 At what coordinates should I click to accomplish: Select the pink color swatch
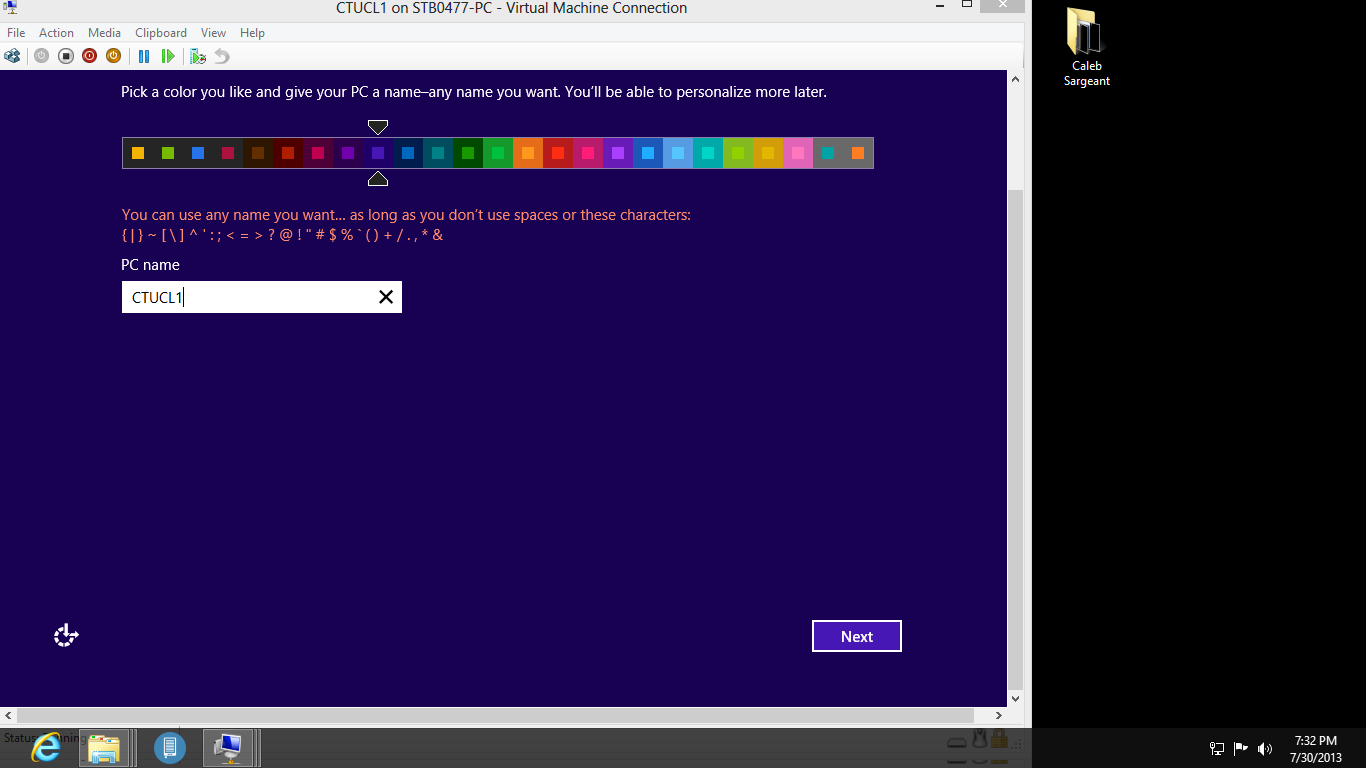[x=798, y=153]
